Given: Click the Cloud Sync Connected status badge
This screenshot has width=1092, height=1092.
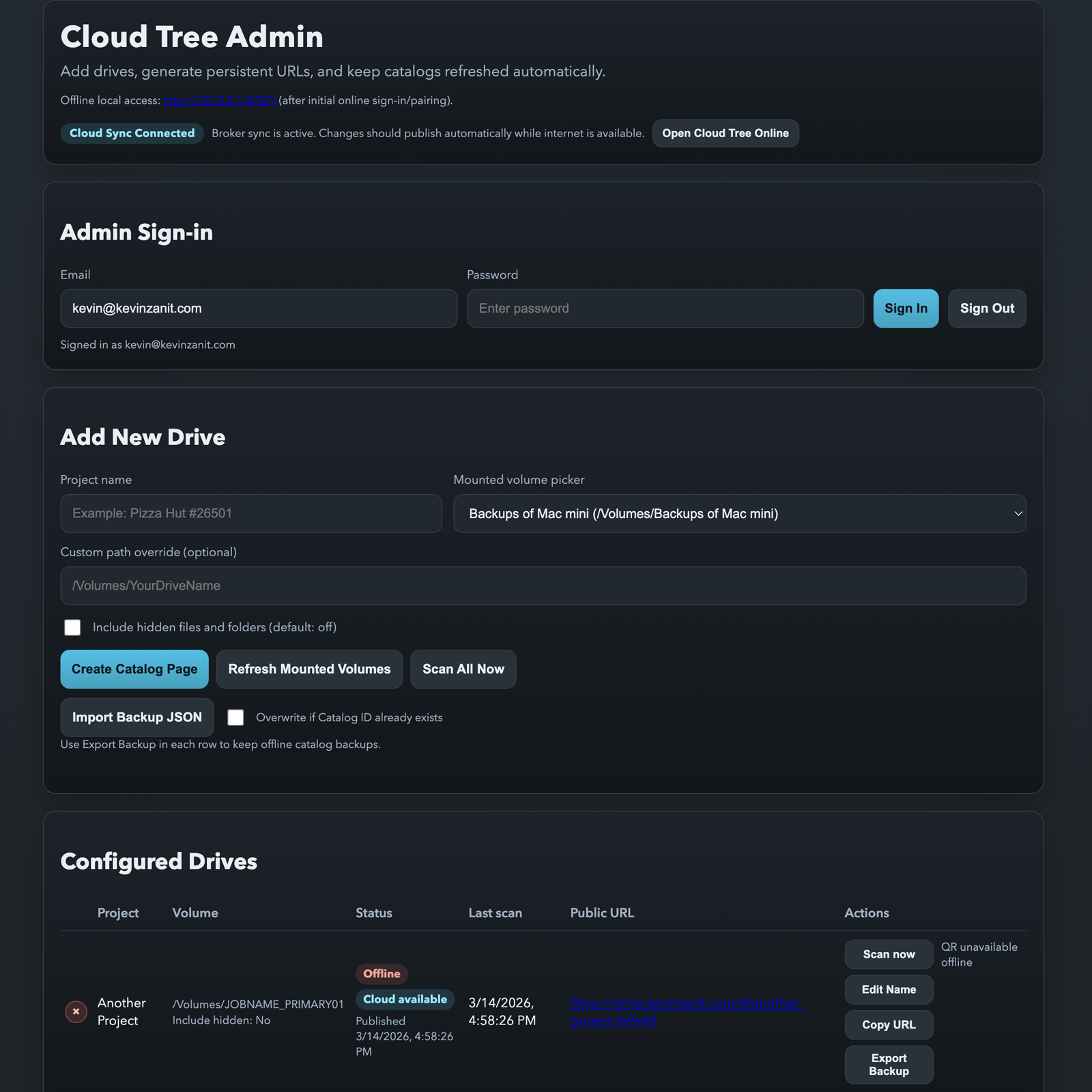Looking at the screenshot, I should click(x=131, y=133).
